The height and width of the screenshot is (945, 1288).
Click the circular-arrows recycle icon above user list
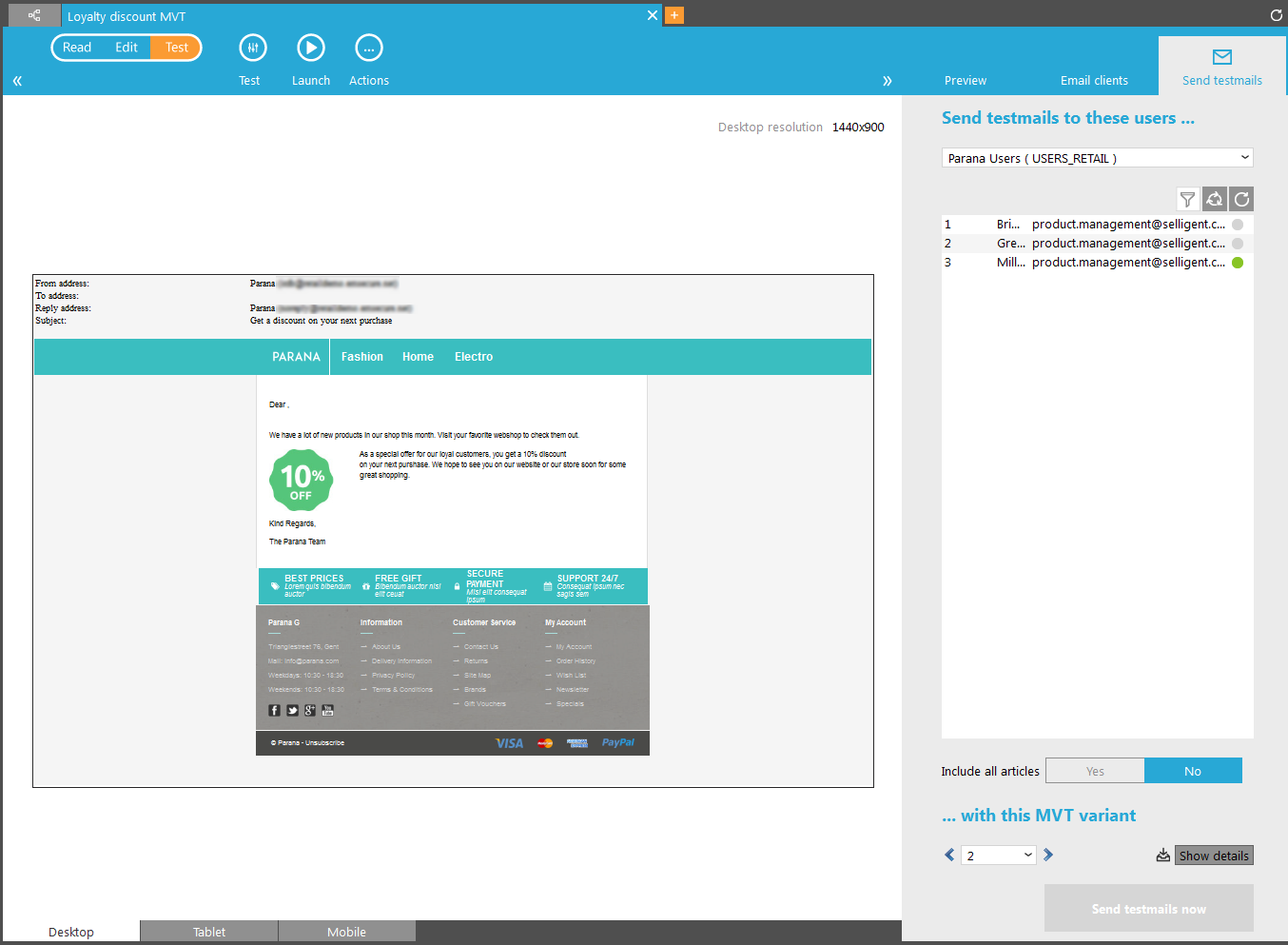click(1215, 199)
